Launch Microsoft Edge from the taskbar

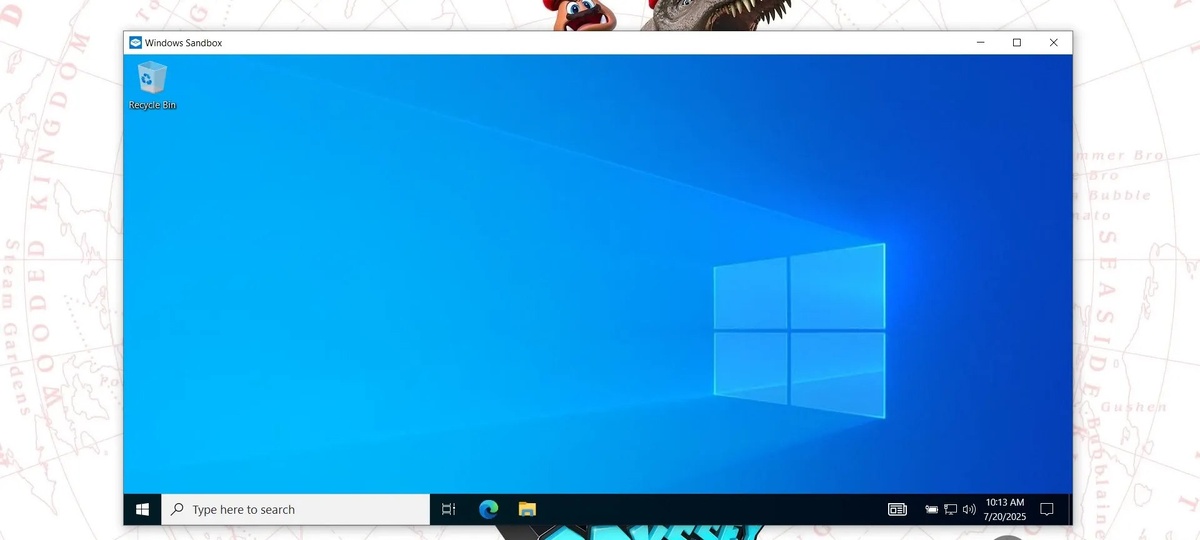[x=488, y=509]
